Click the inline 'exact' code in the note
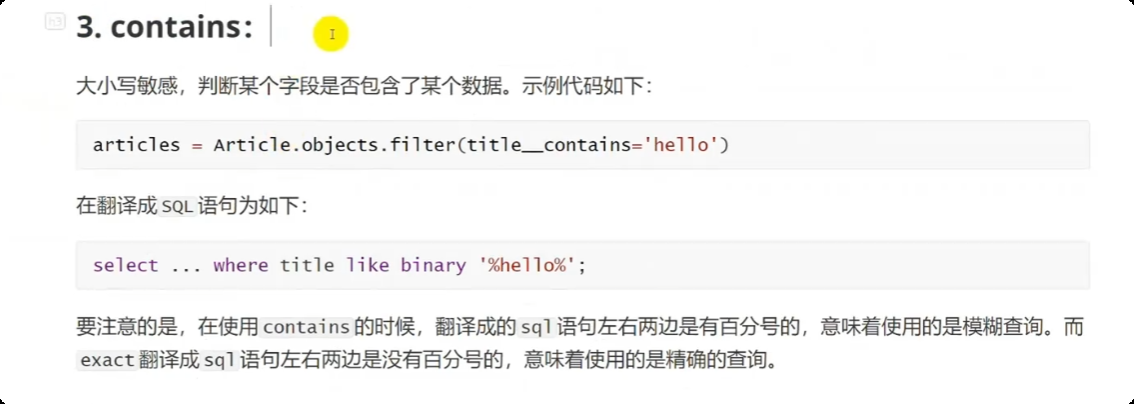Viewport: 1134px width, 404px height. 106,360
